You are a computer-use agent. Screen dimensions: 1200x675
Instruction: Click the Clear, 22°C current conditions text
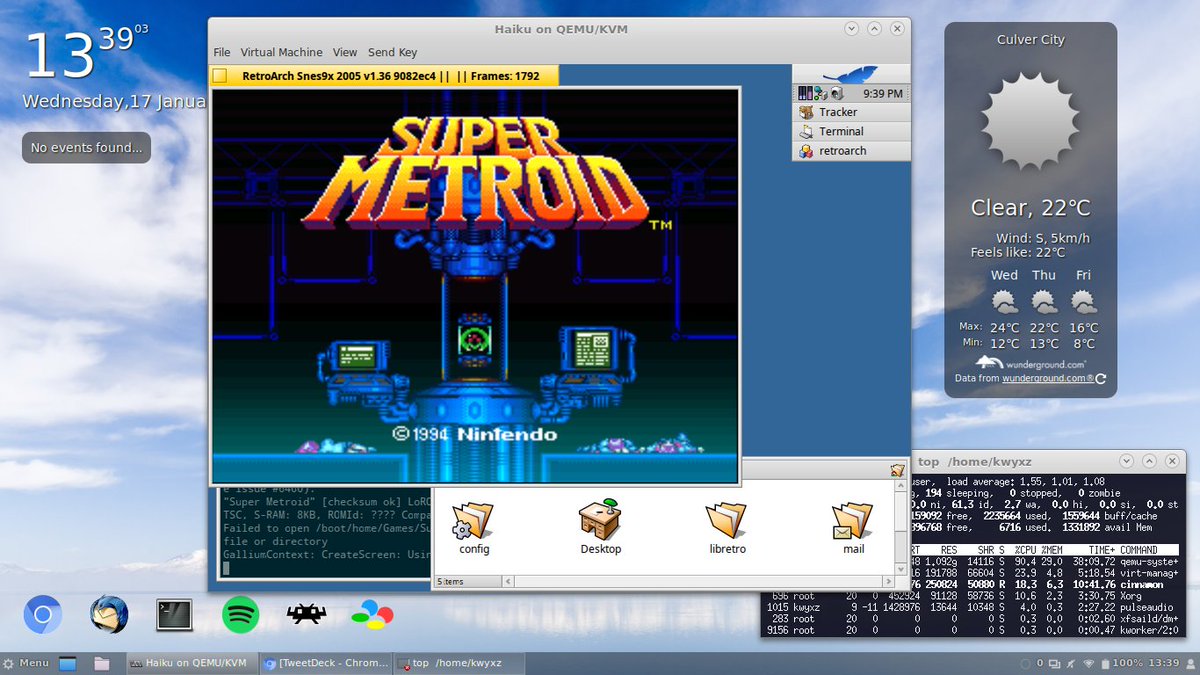pyautogui.click(x=1030, y=208)
